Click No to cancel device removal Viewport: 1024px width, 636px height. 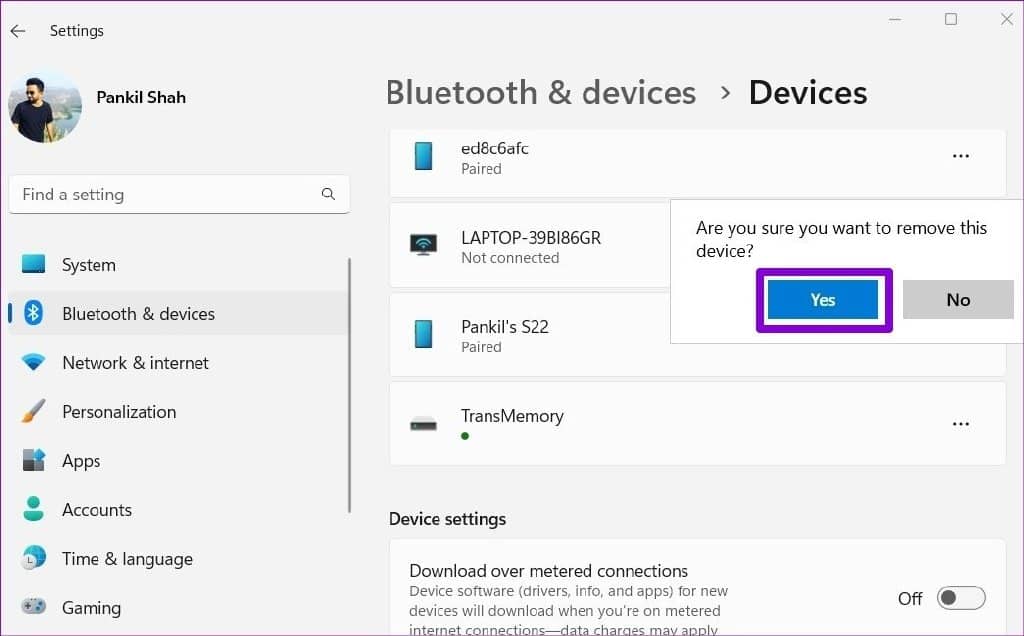tap(957, 300)
